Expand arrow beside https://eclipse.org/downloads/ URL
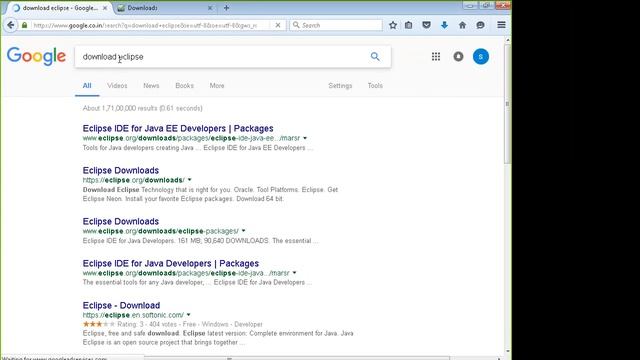Viewport: 640px width, 360px height. [189, 180]
